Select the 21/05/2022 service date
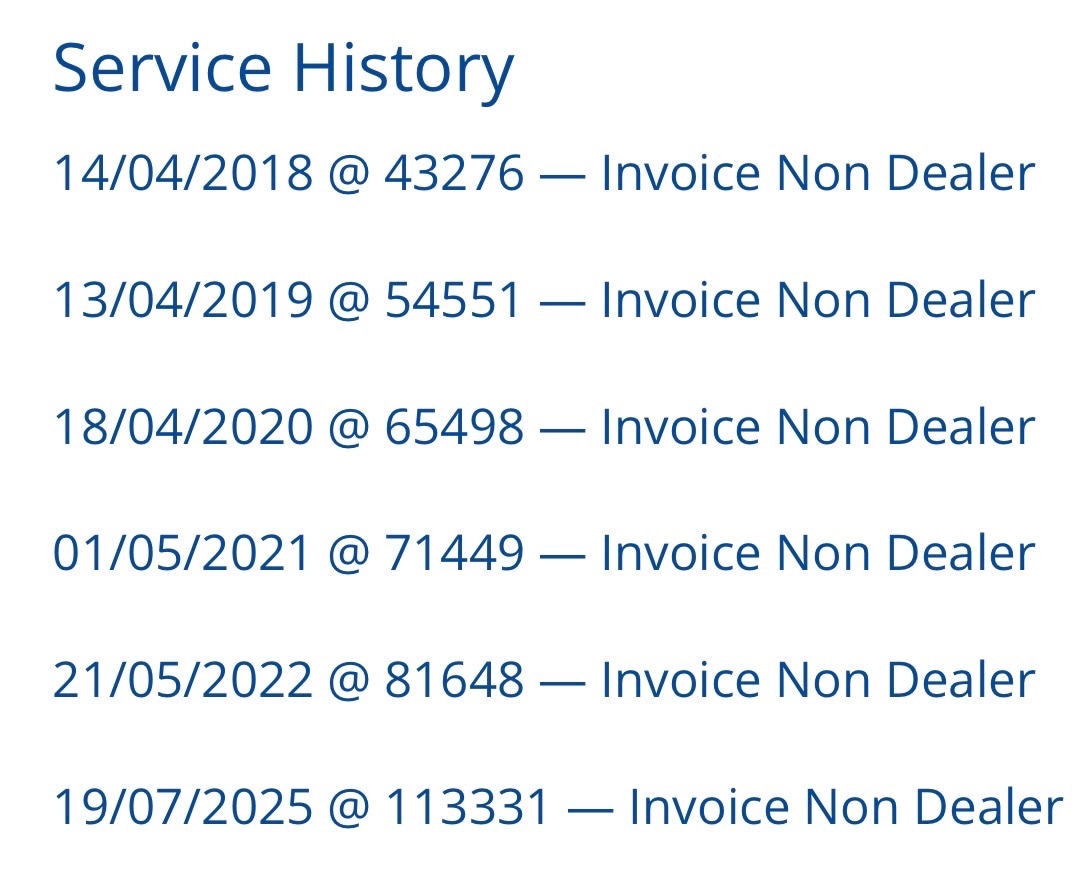This screenshot has height=891, width=1091. [183, 680]
